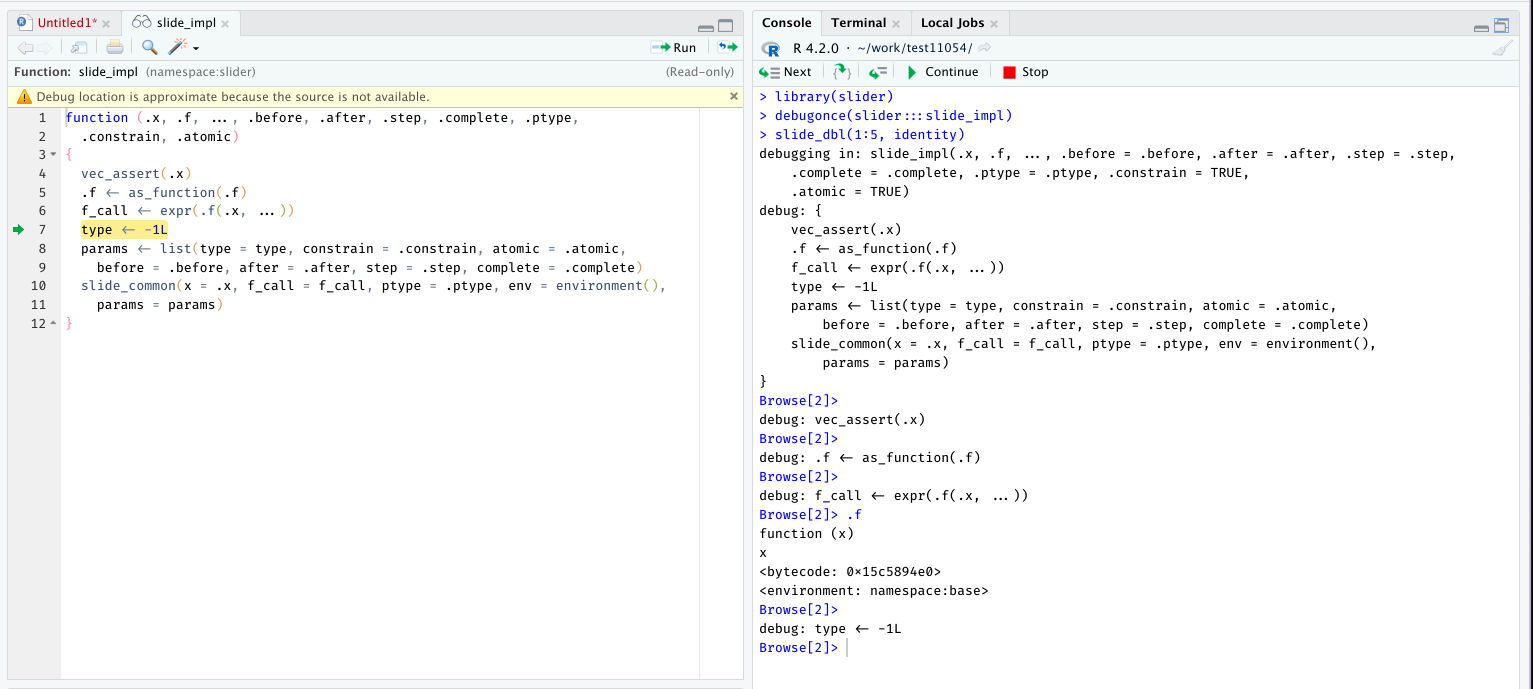Collapse the function body fold at line 3
This screenshot has height=689, width=1533.
pyautogui.click(x=52, y=154)
